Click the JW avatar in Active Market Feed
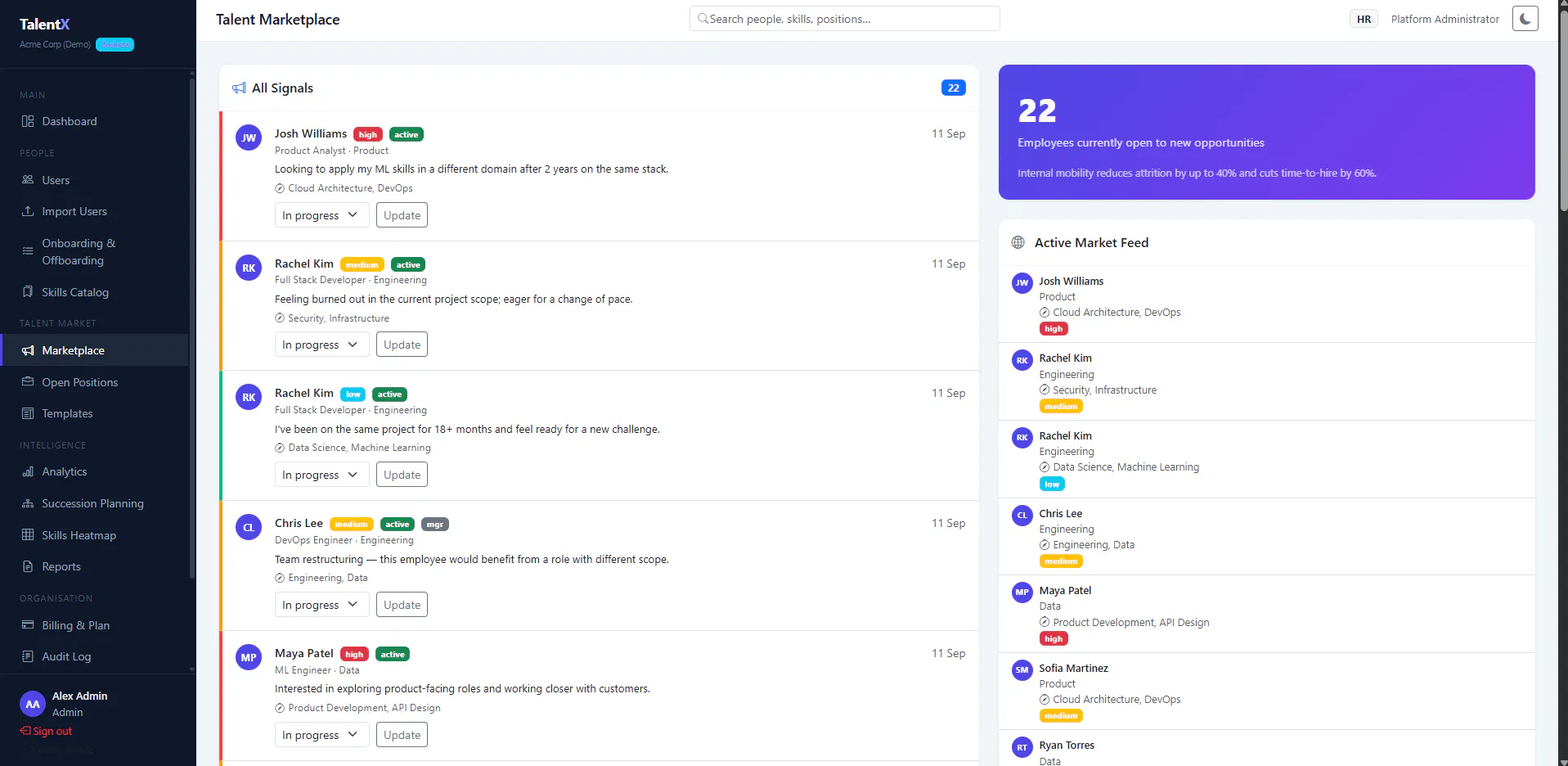Image resolution: width=1568 pixels, height=766 pixels. [x=1022, y=283]
